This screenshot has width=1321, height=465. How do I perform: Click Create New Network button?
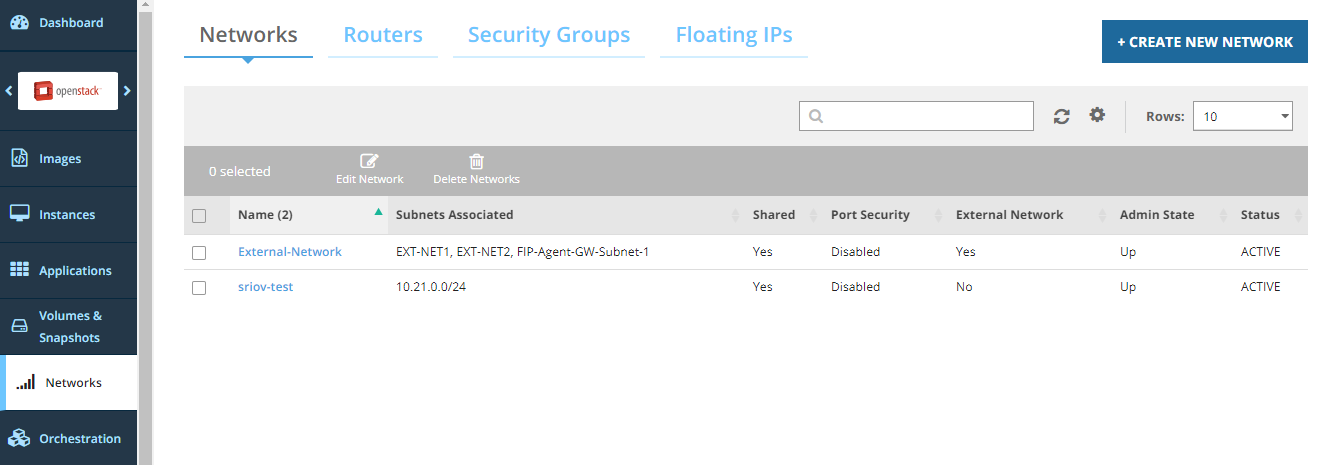[x=1204, y=42]
